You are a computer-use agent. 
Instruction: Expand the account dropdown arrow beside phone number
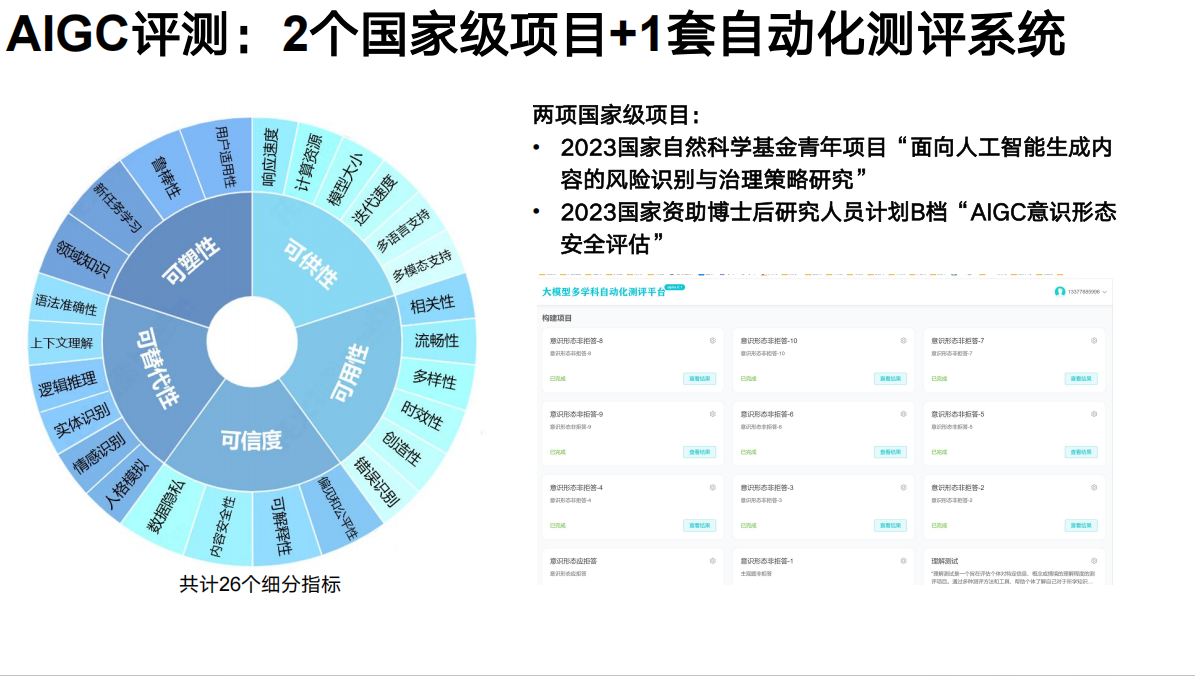(1105, 292)
